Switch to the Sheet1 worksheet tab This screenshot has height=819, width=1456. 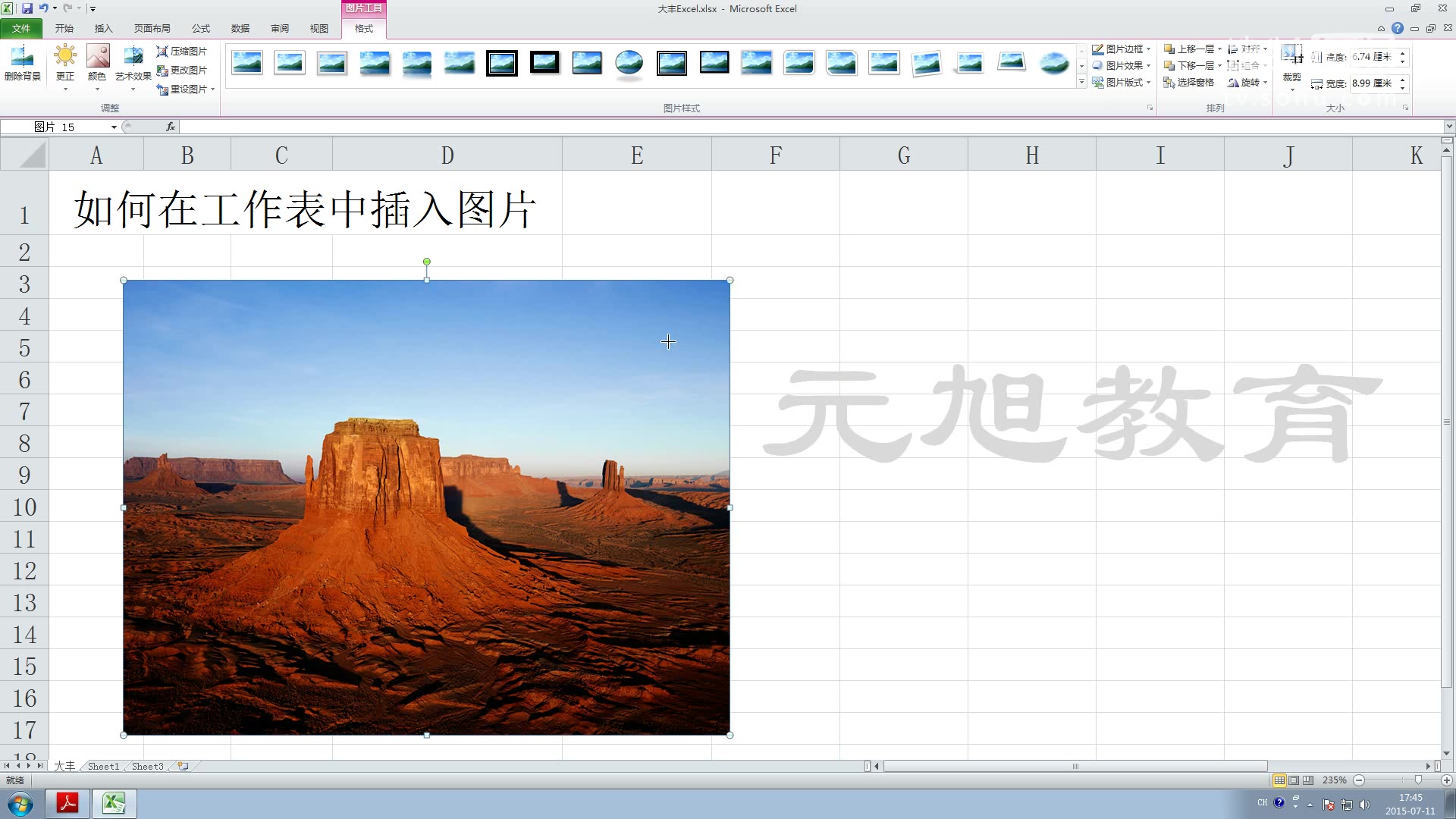(103, 767)
